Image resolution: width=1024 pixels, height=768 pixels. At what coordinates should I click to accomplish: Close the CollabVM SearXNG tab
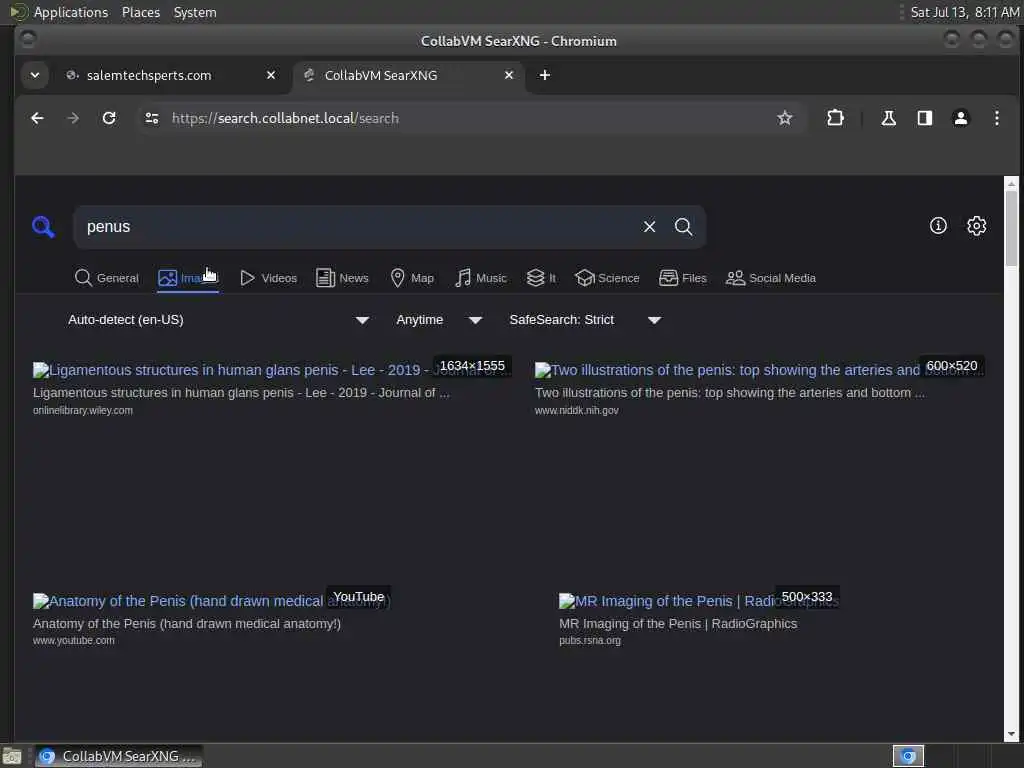tap(509, 75)
